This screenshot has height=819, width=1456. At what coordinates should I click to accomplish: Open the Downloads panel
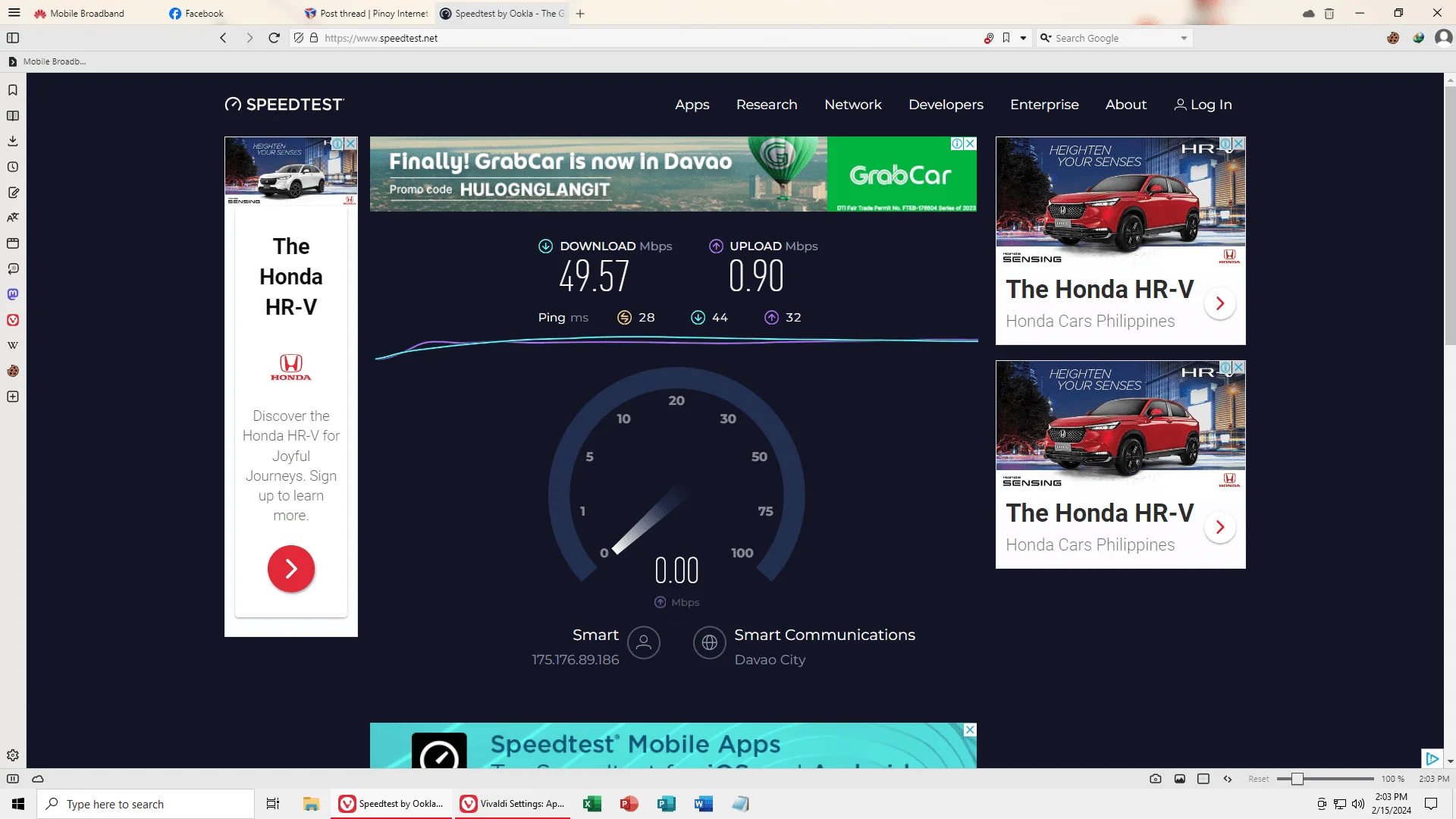[13, 141]
